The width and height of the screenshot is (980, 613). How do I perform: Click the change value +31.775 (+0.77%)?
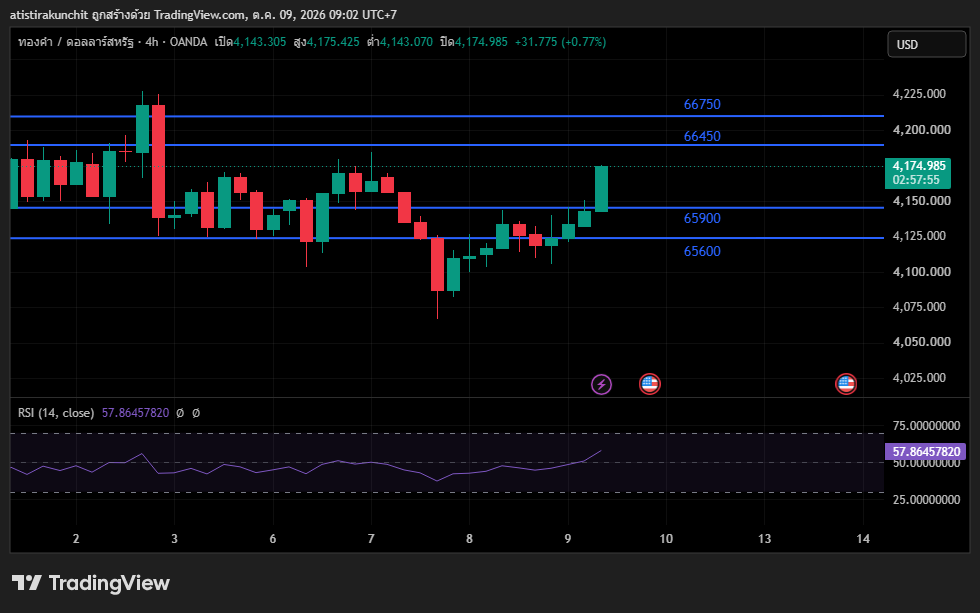pos(560,42)
